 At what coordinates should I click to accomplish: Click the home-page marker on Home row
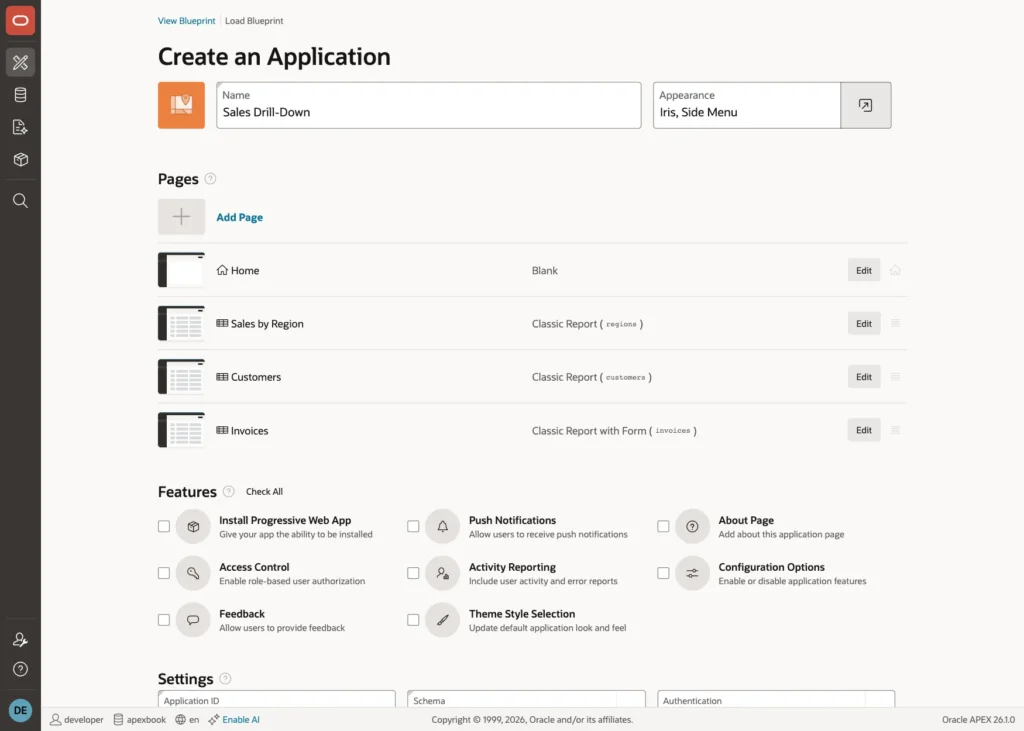(895, 270)
